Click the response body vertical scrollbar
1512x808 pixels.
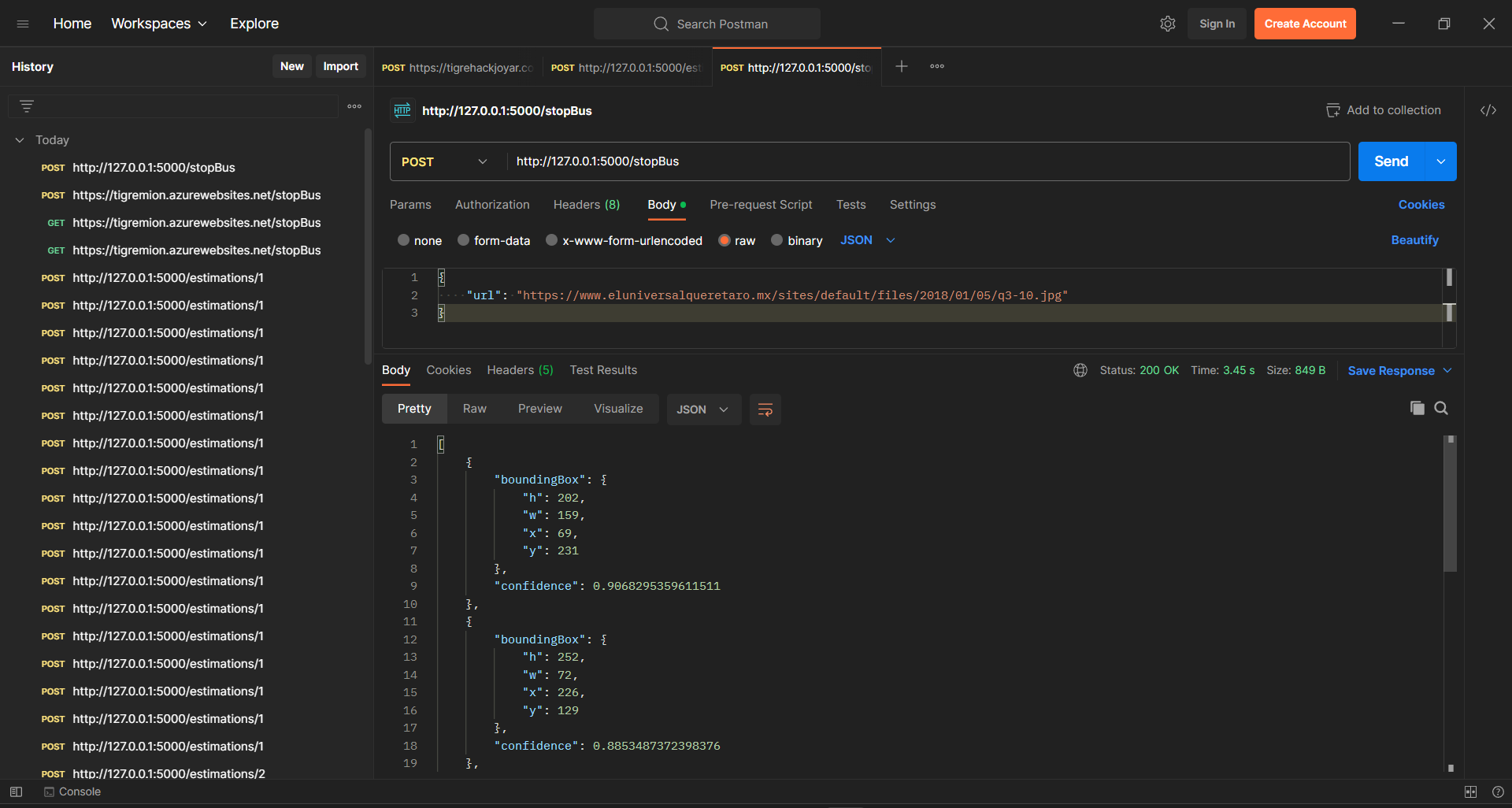click(1450, 504)
